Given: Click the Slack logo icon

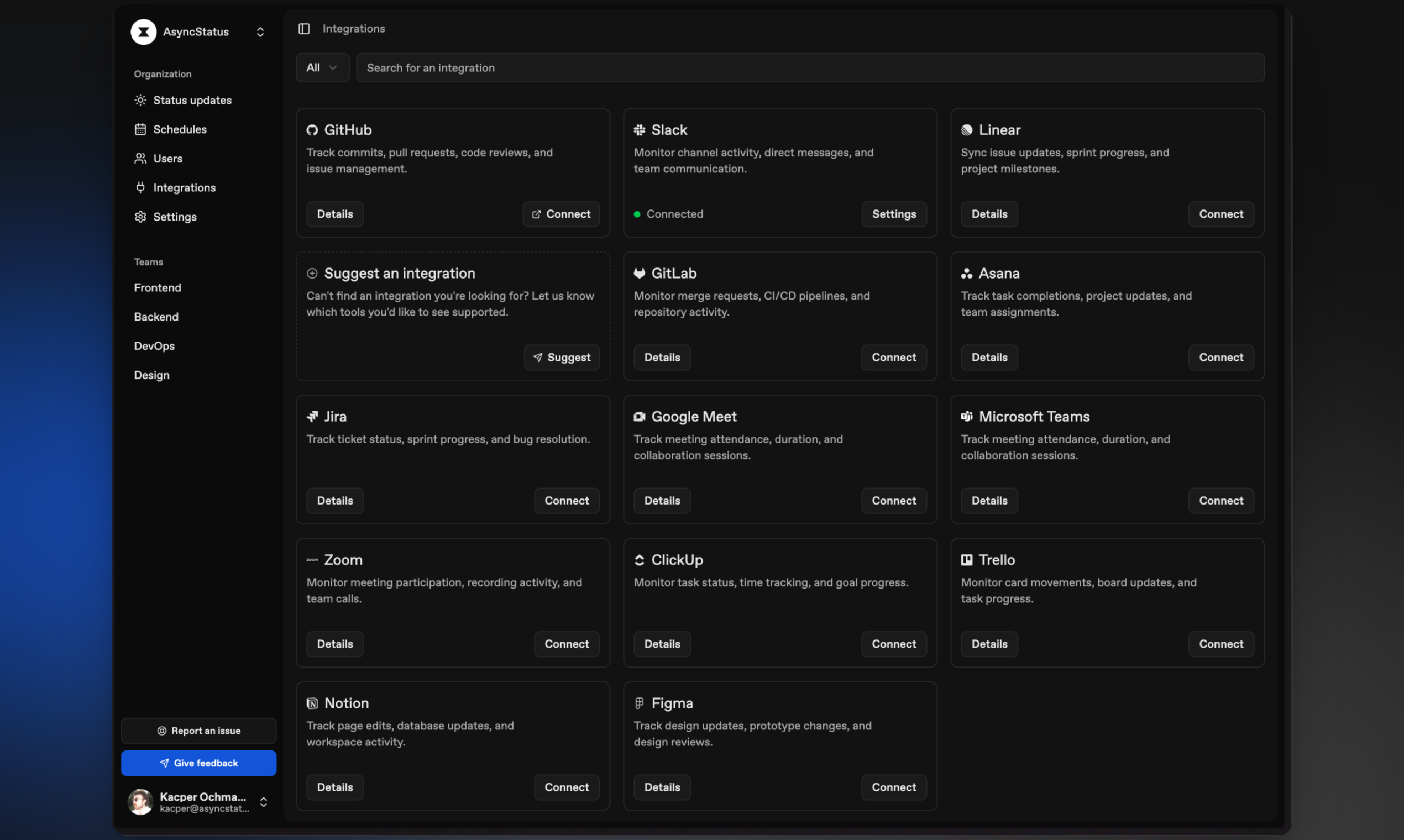Looking at the screenshot, I should tap(639, 130).
